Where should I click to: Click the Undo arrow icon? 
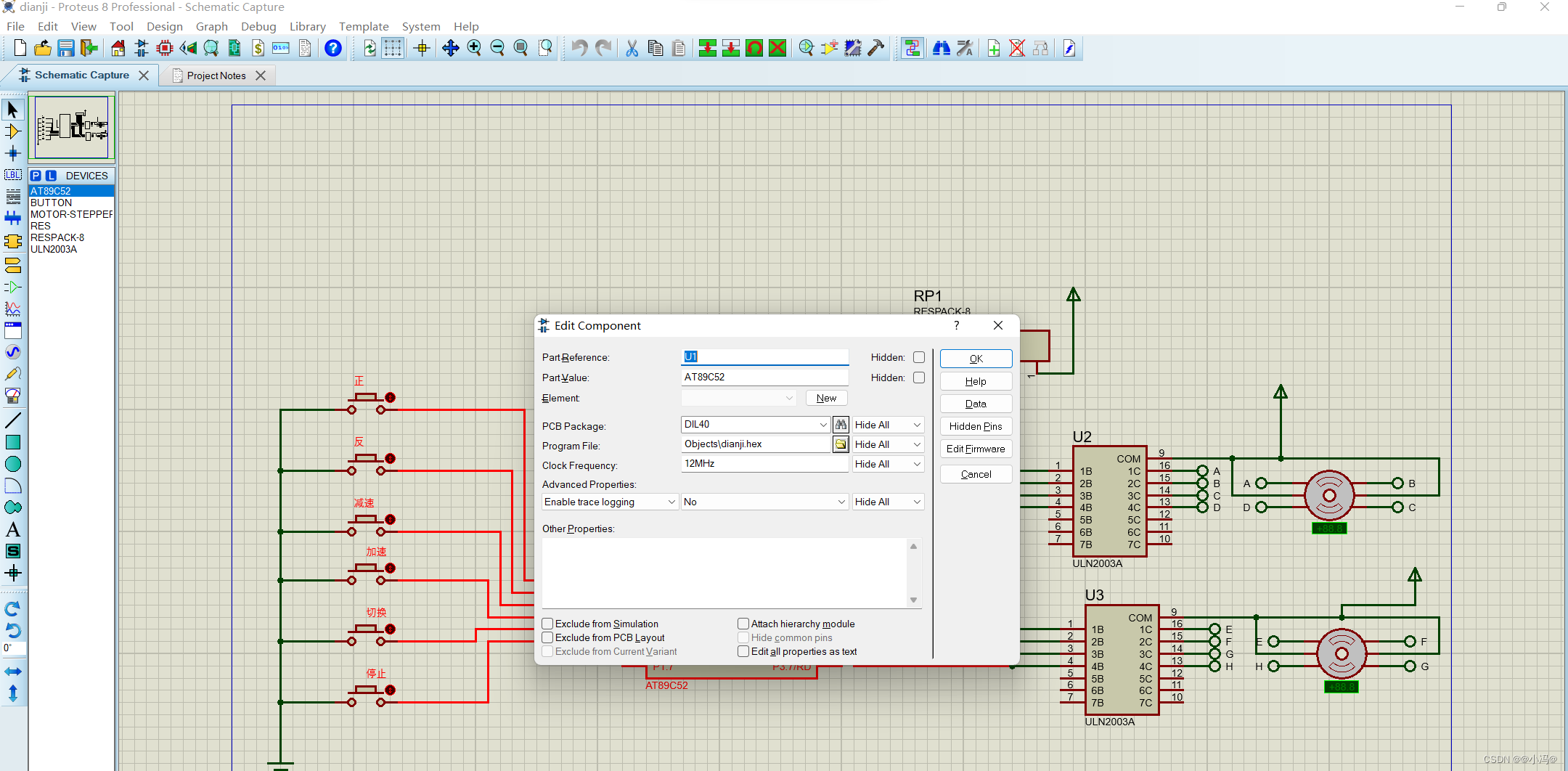coord(579,49)
